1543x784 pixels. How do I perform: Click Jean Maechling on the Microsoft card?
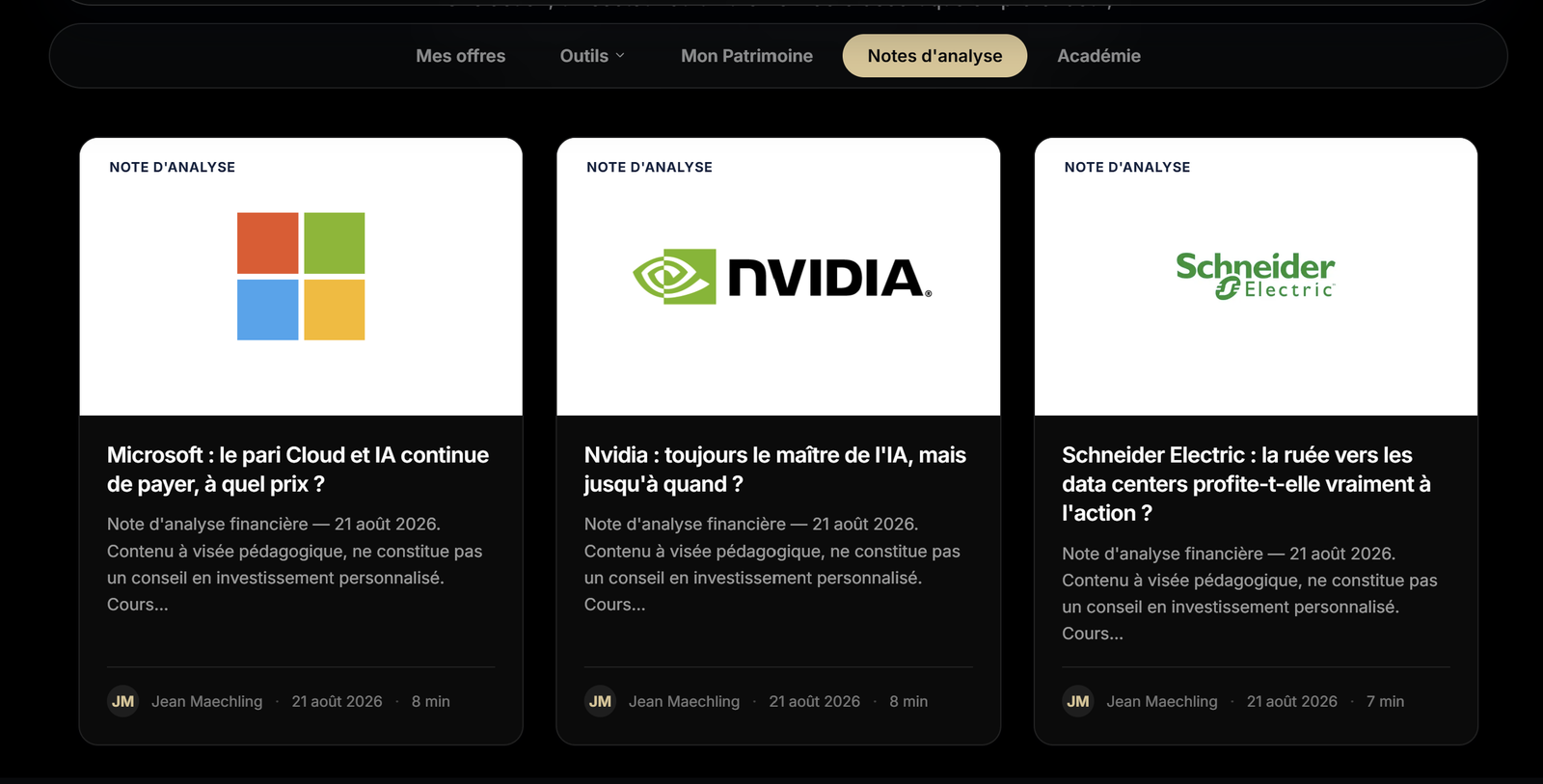click(x=206, y=702)
